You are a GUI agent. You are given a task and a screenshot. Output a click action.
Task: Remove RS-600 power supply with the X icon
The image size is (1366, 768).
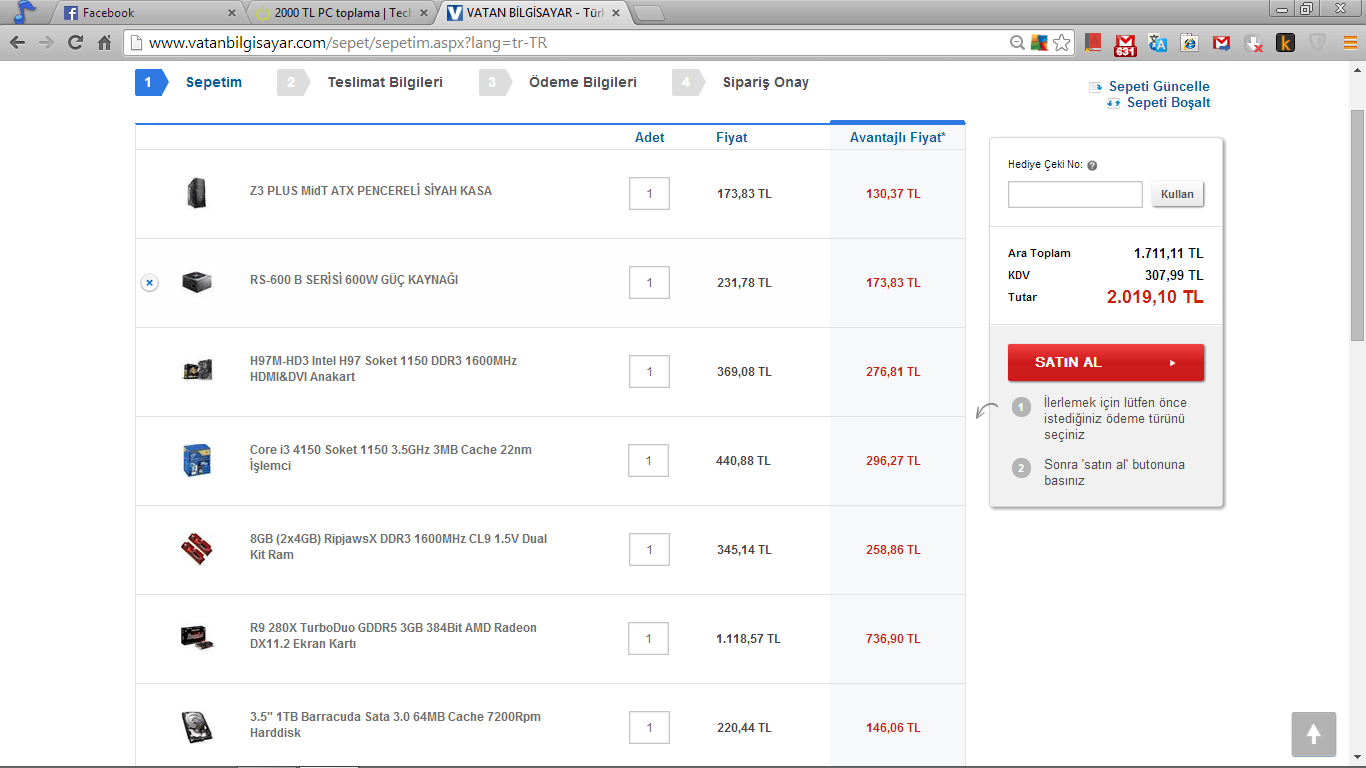pos(149,283)
